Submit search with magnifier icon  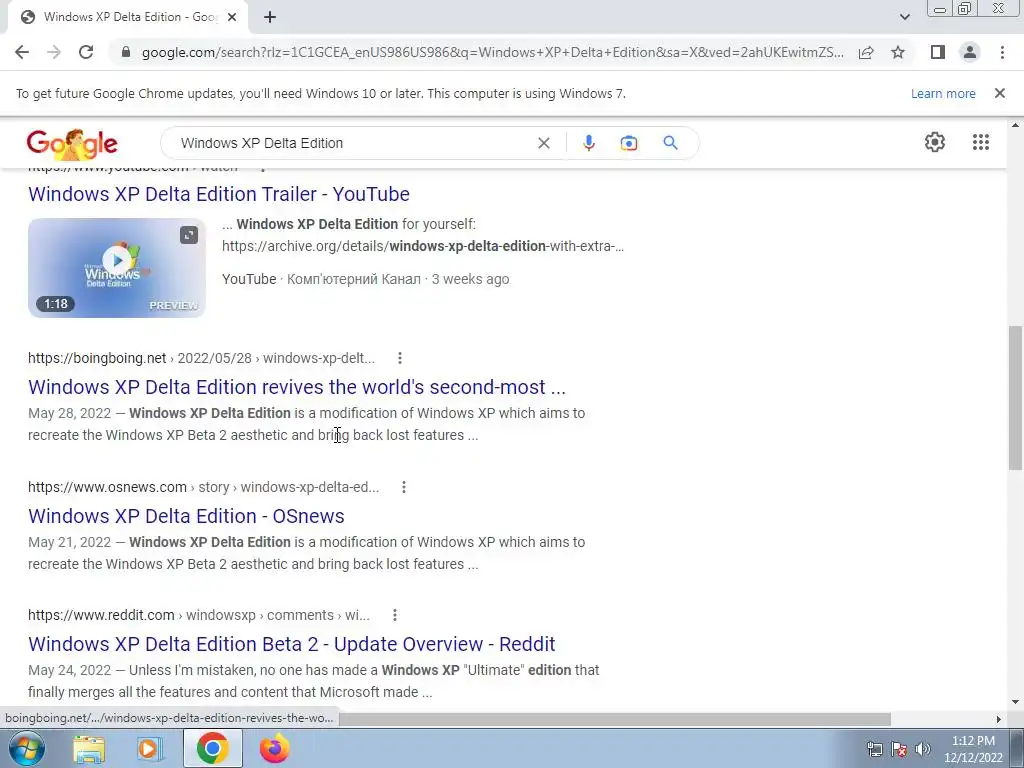pyautogui.click(x=670, y=143)
